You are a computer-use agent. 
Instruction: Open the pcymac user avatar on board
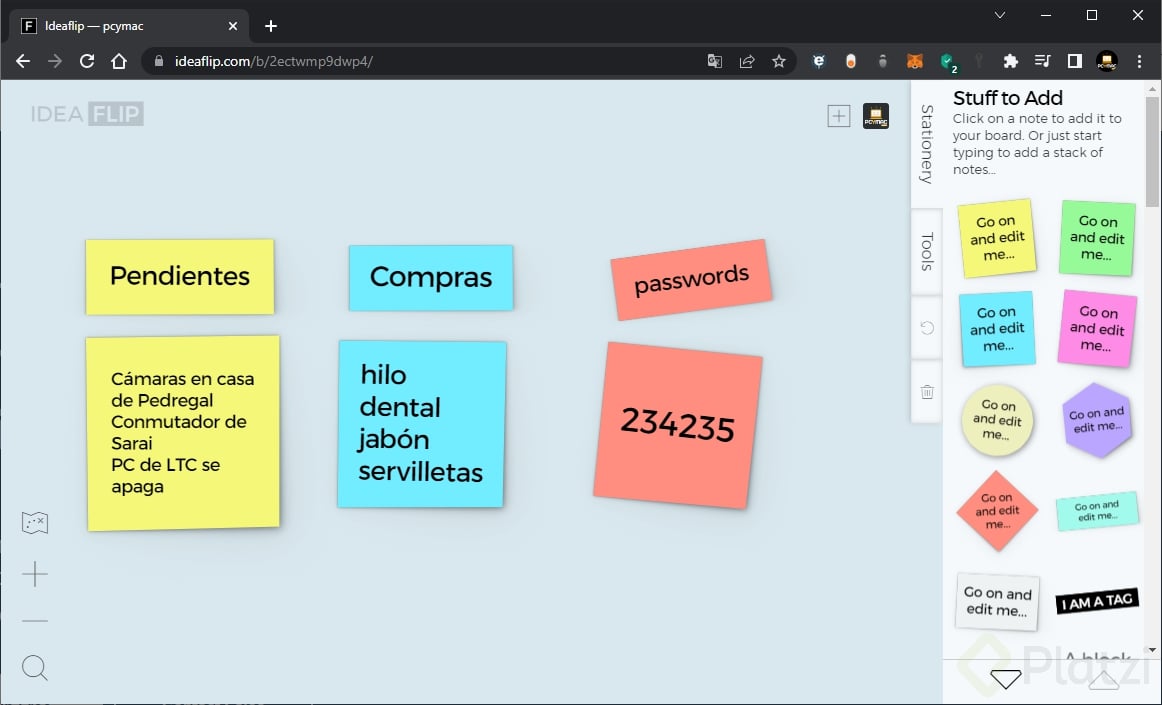tap(876, 116)
